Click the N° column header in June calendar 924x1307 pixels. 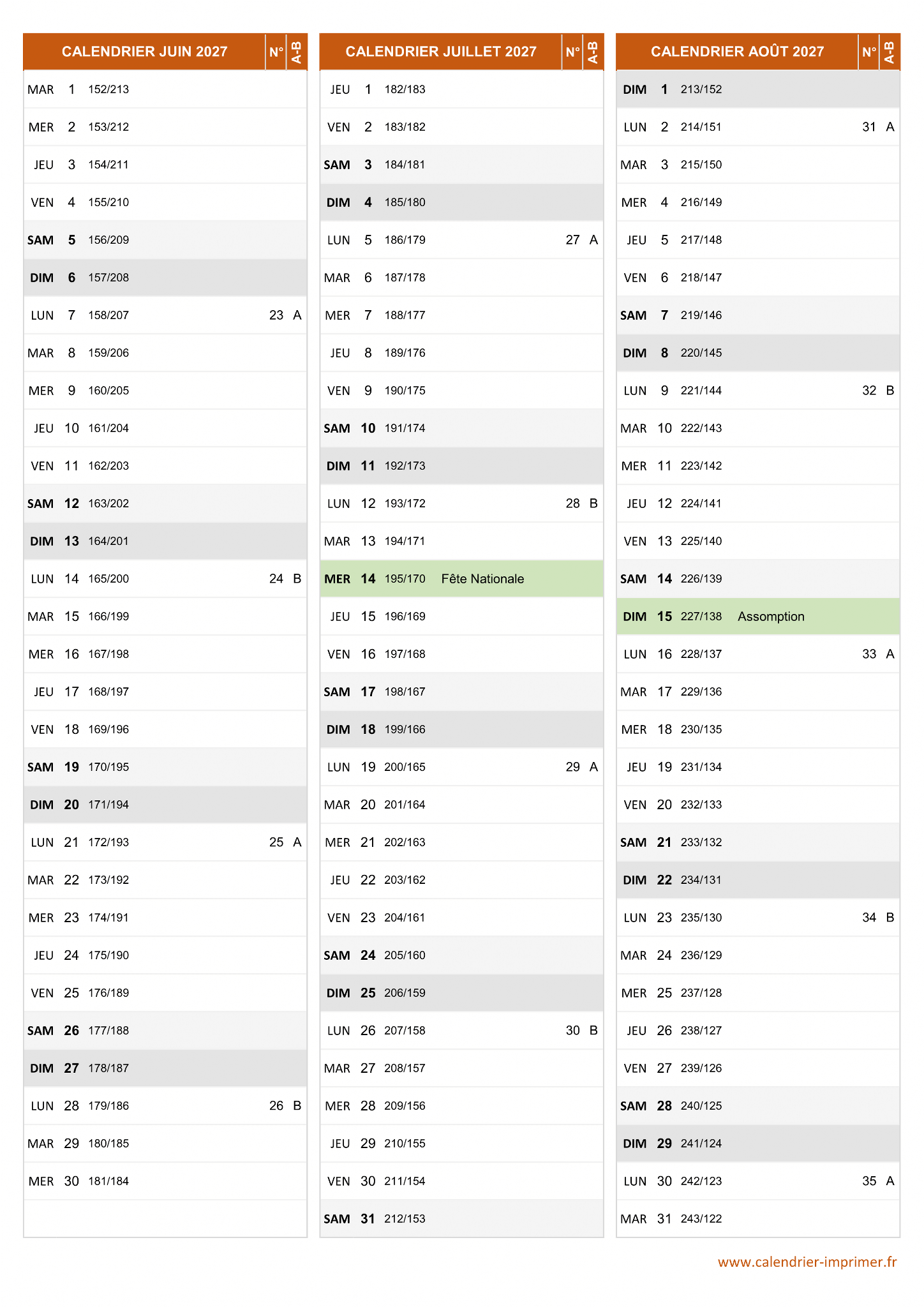(276, 52)
